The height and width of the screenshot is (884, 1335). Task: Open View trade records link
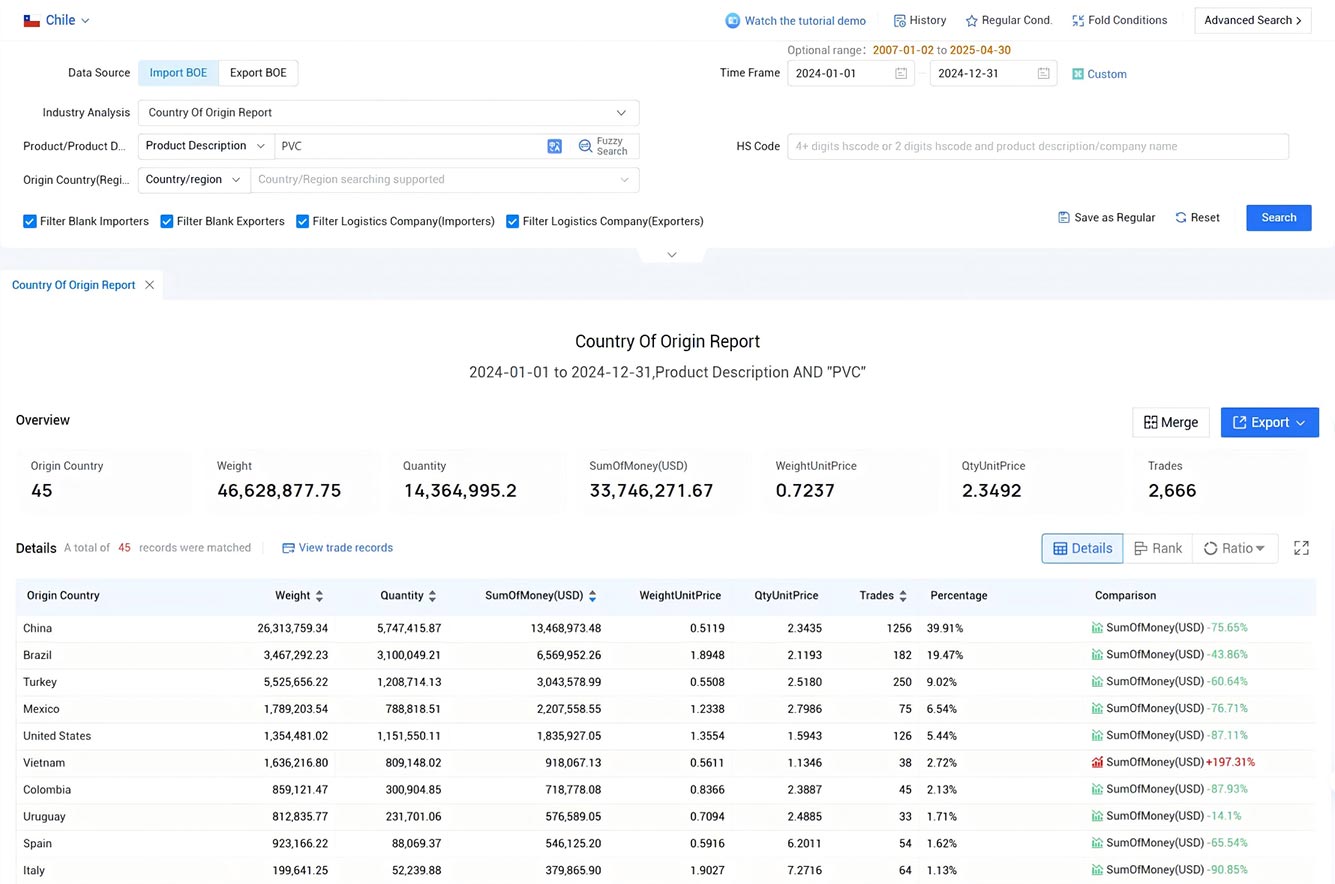[x=337, y=548]
